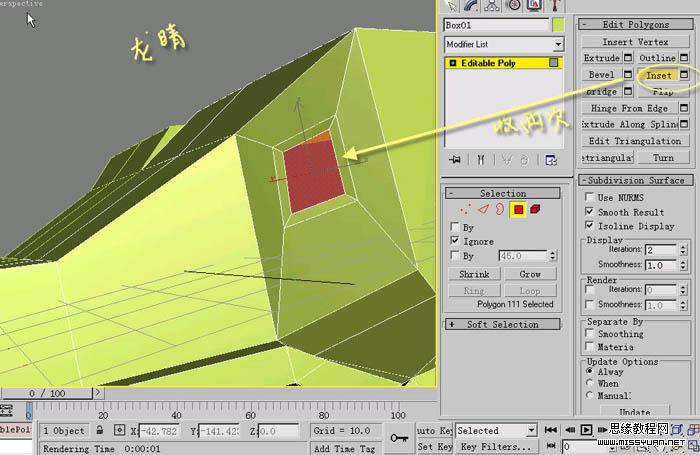Open the 'Selected' key filter dropdown
The height and width of the screenshot is (455, 700).
[x=531, y=430]
